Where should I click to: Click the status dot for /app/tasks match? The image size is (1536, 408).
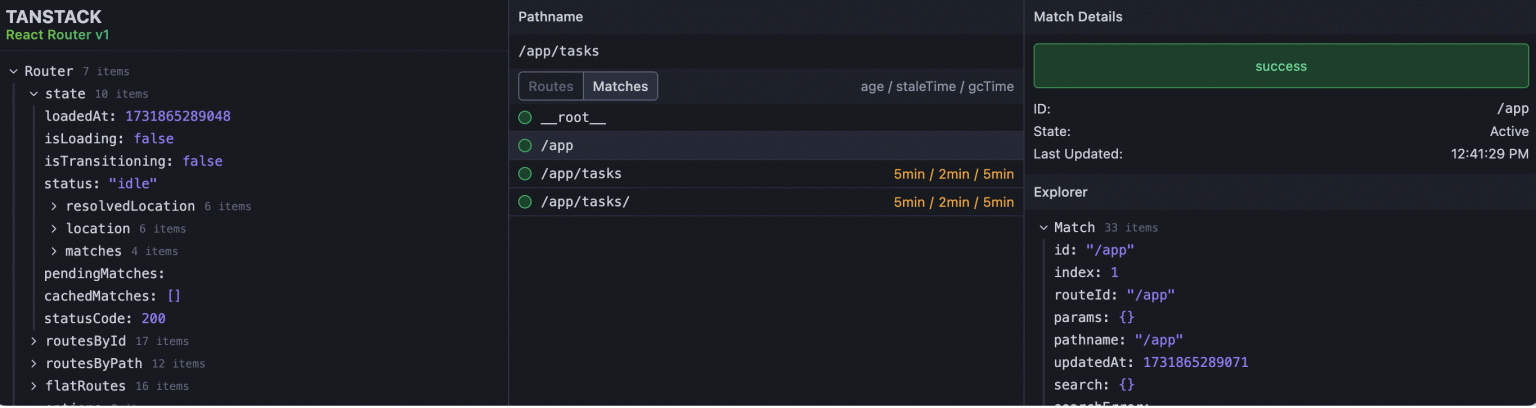tap(525, 174)
